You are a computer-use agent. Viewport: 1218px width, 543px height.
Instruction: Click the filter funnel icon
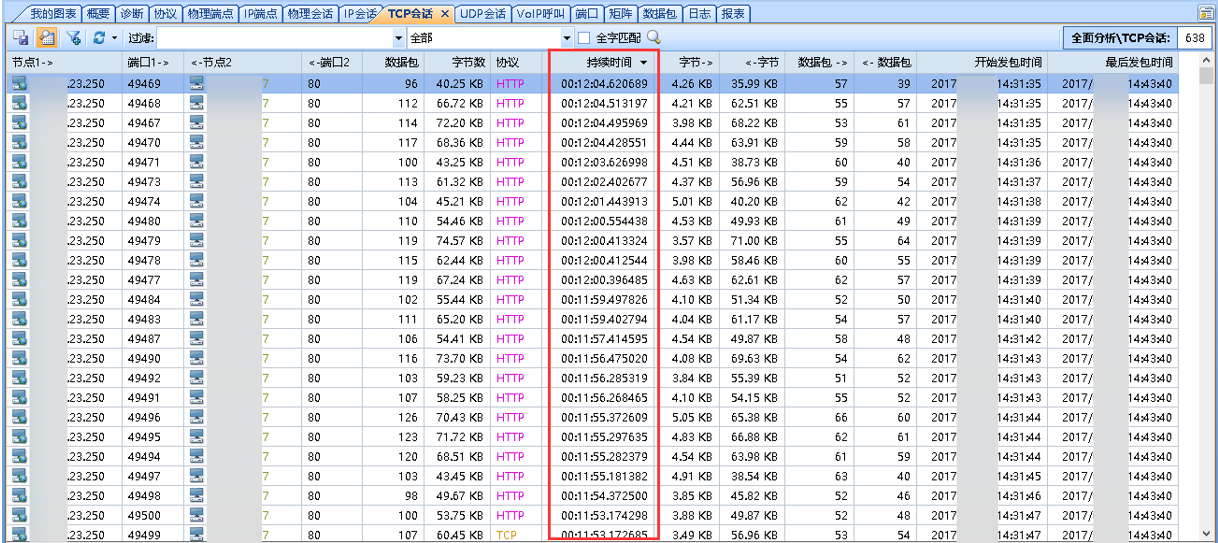coord(73,38)
